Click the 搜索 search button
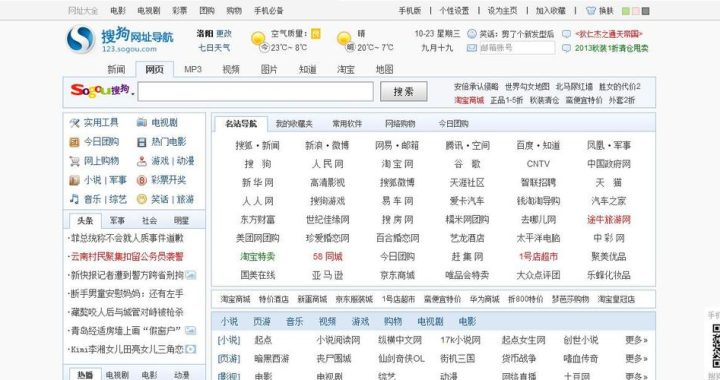The height and width of the screenshot is (380, 720). (404, 91)
